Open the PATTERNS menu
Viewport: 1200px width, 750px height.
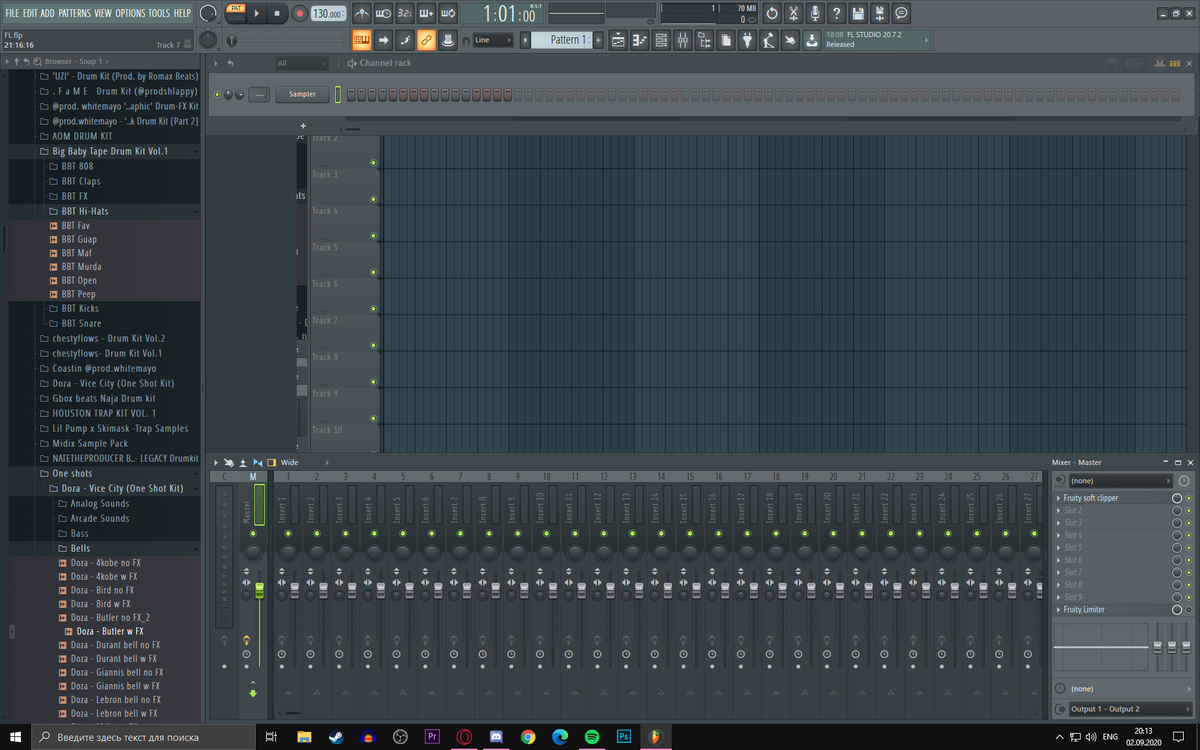click(x=74, y=13)
